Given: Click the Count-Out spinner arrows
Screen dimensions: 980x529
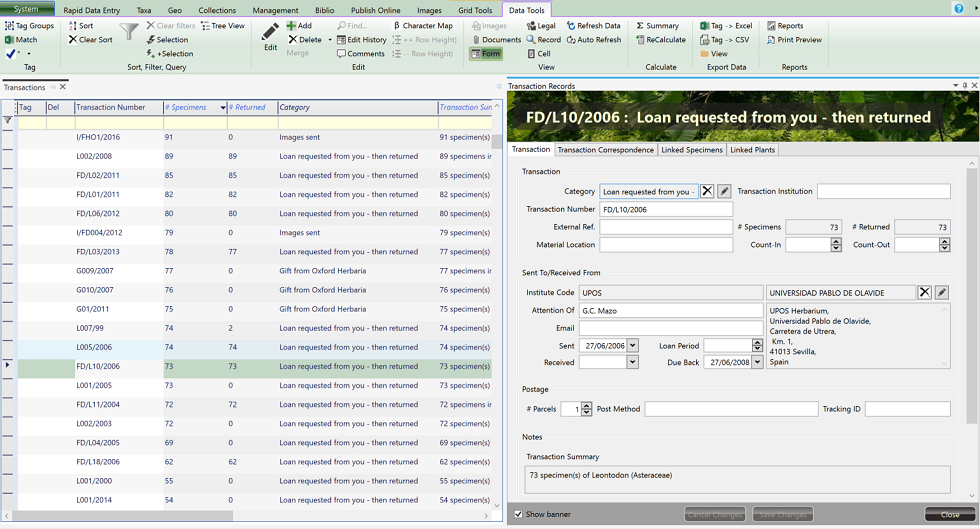Looking at the screenshot, I should pos(944,245).
